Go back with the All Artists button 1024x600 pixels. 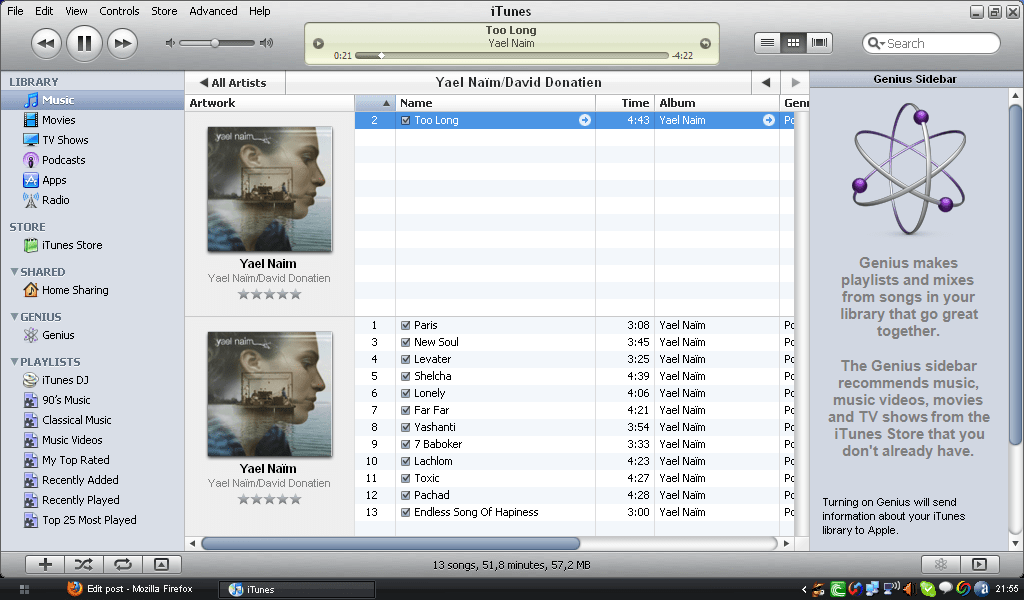coord(235,82)
